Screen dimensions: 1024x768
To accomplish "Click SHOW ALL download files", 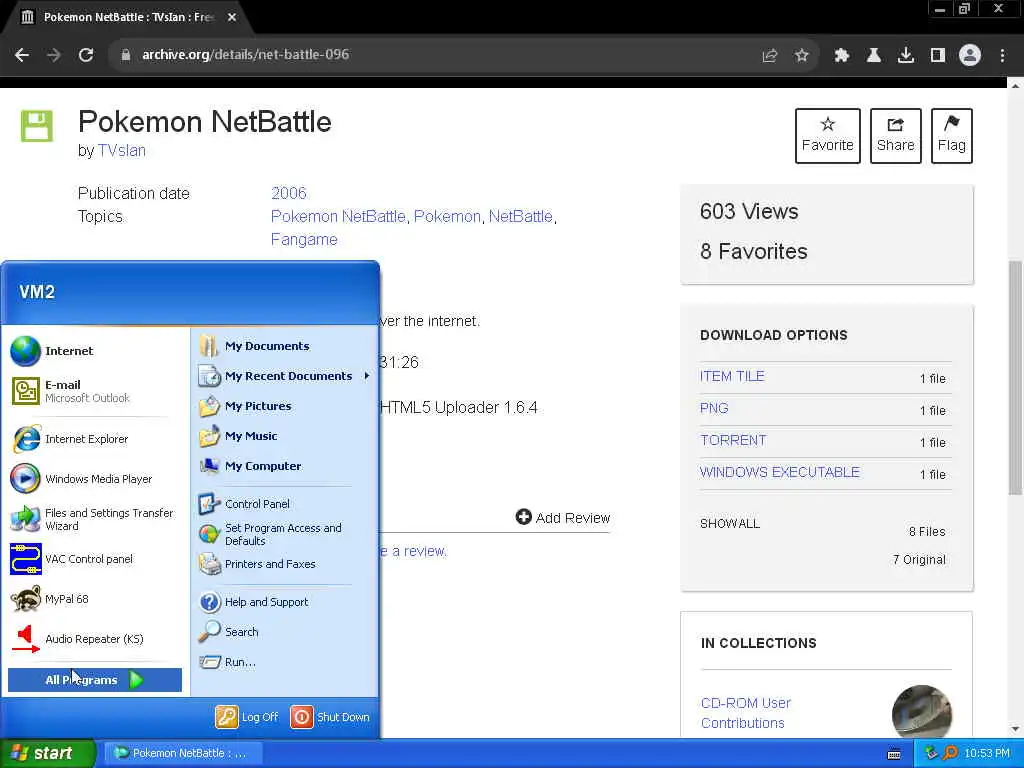I will click(x=730, y=524).
